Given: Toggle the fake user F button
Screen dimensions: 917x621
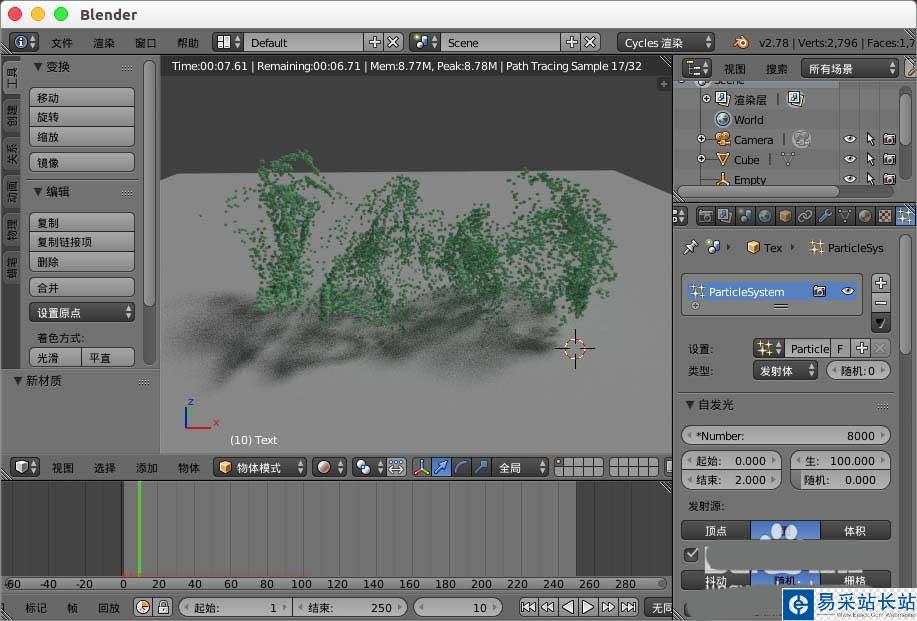Looking at the screenshot, I should 840,349.
